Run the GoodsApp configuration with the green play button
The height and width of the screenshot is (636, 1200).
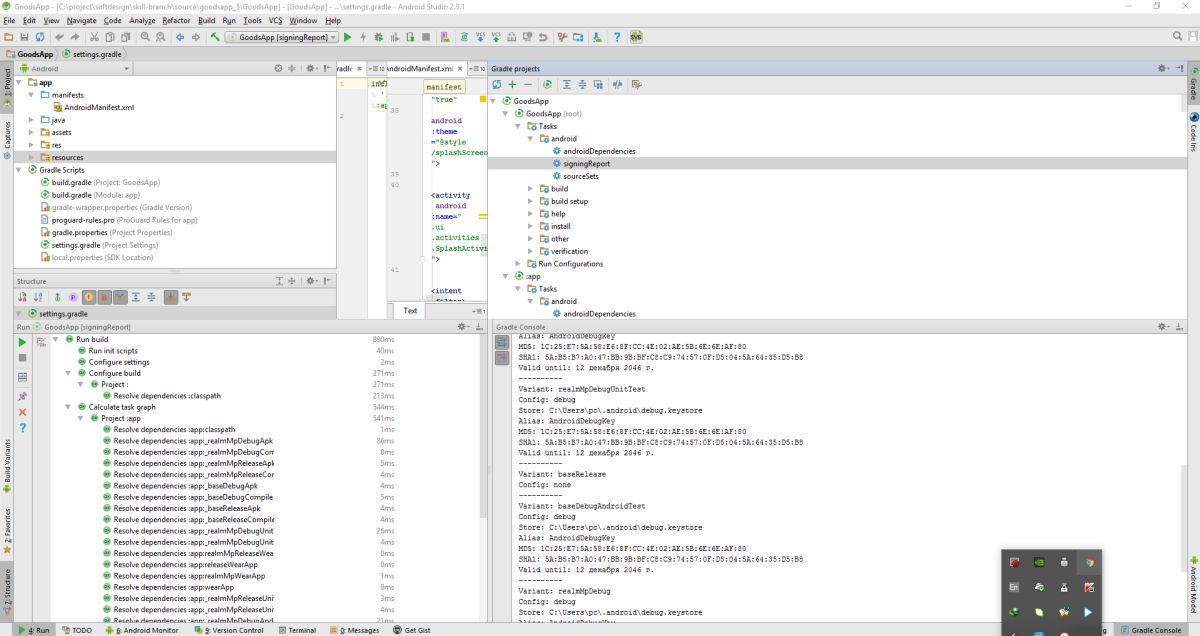[347, 37]
